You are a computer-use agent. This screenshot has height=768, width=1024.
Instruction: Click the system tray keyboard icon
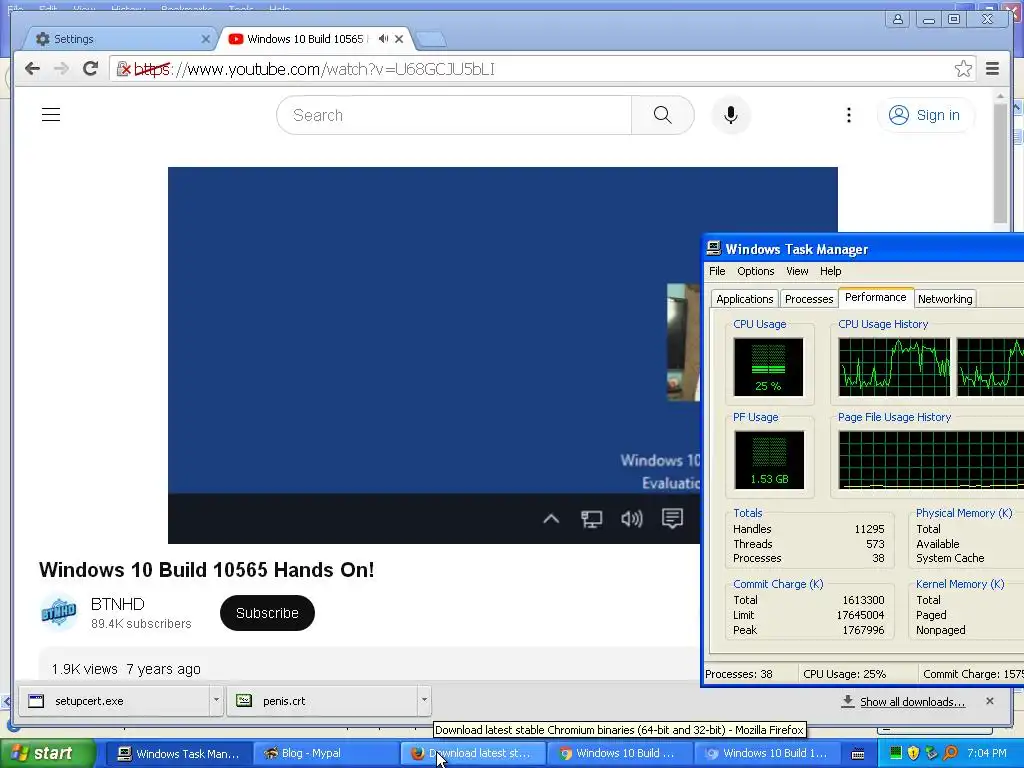tap(858, 754)
